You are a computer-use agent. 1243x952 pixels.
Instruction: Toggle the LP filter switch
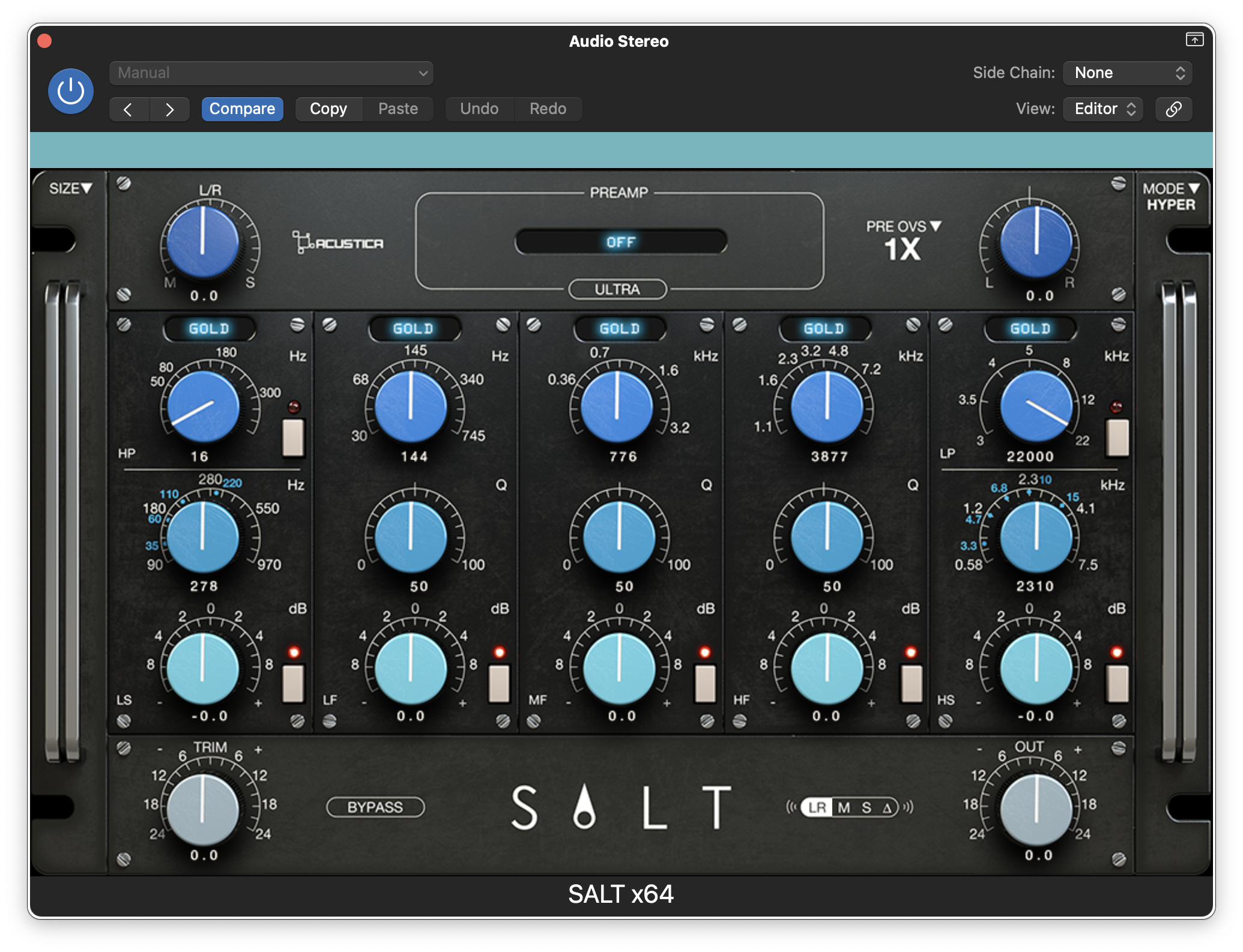[1117, 437]
